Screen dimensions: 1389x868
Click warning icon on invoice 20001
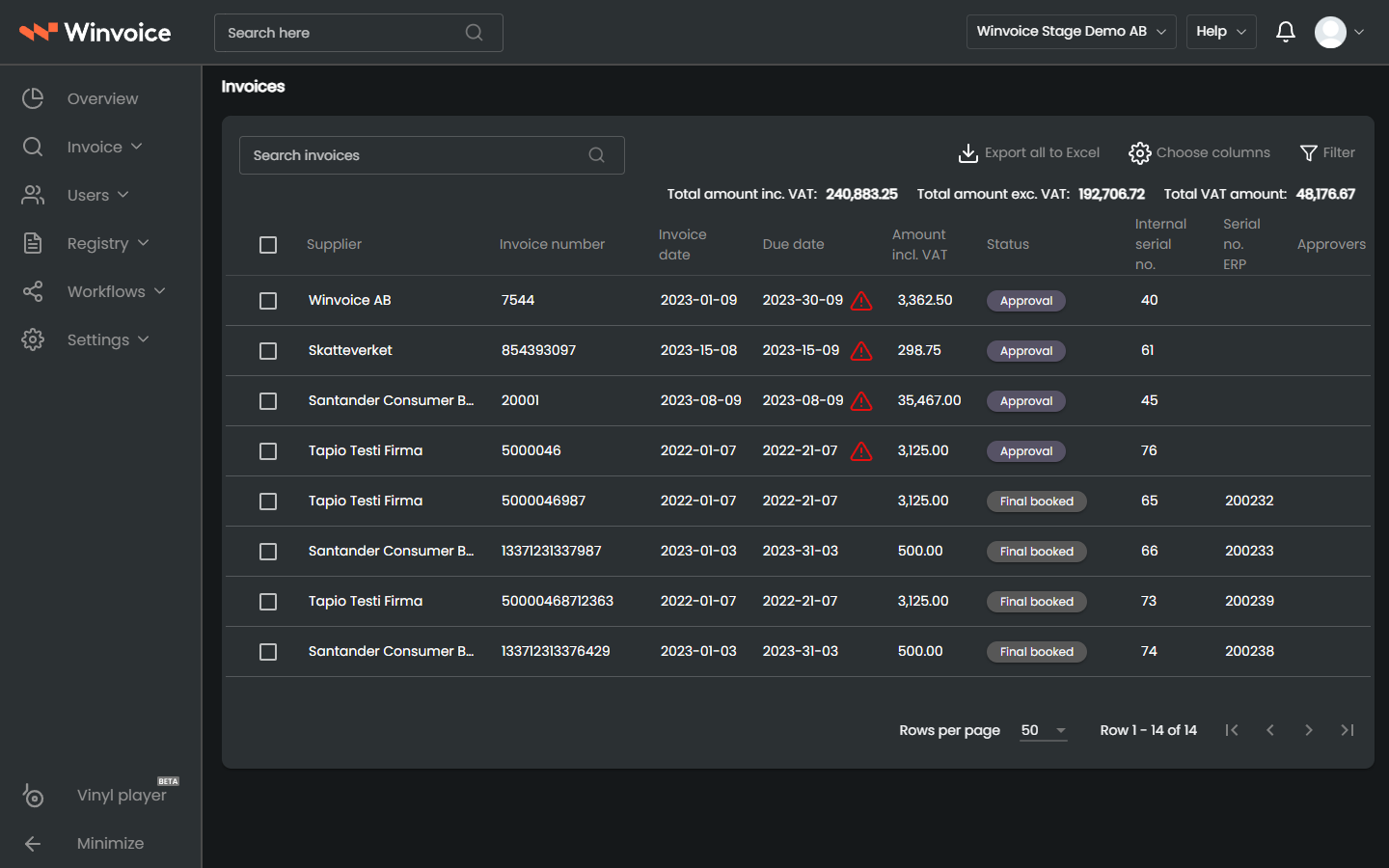pyautogui.click(x=861, y=401)
